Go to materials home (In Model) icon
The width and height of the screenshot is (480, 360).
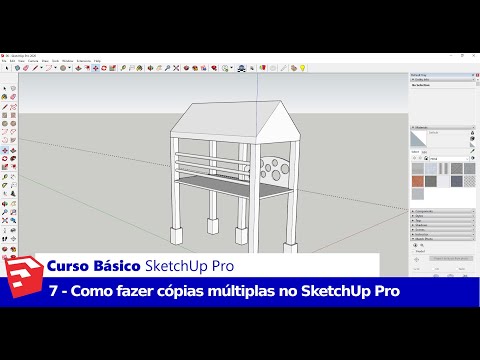(x=426, y=158)
